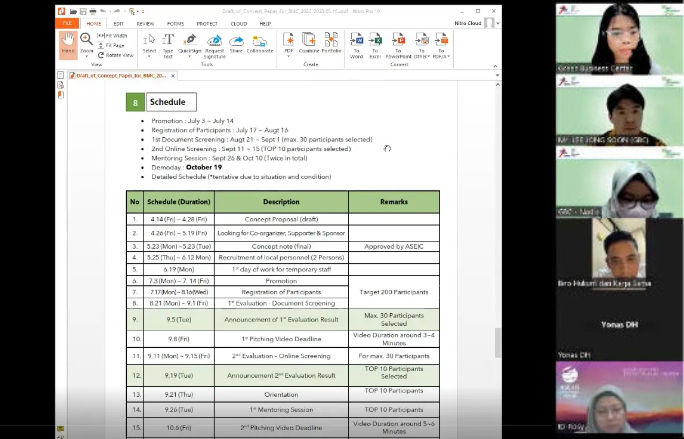Convert document To PowerPoint
The image size is (684, 439).
(398, 43)
